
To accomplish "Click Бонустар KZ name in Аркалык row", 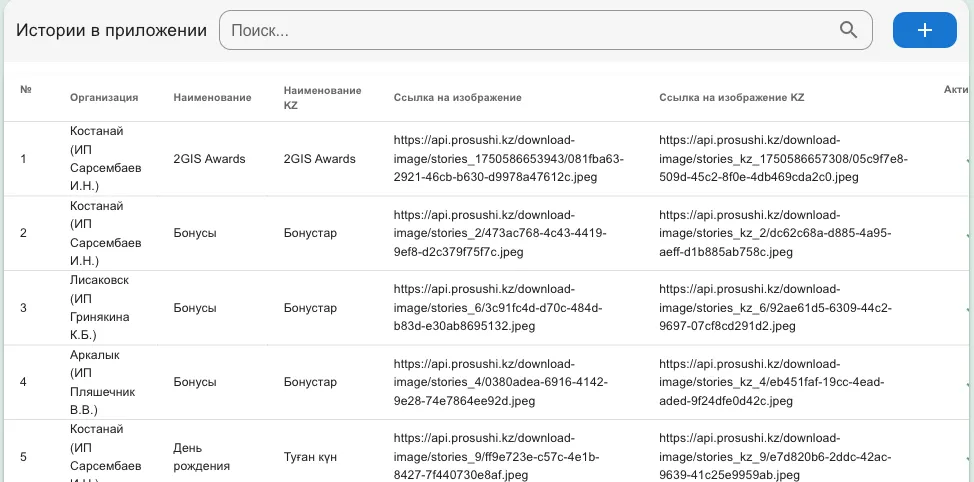I will pyautogui.click(x=310, y=383).
